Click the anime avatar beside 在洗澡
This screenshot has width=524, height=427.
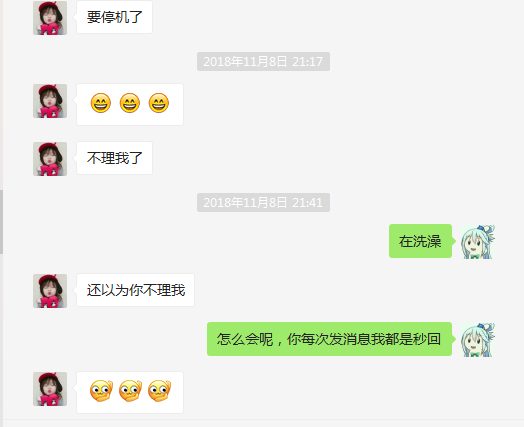(478, 242)
